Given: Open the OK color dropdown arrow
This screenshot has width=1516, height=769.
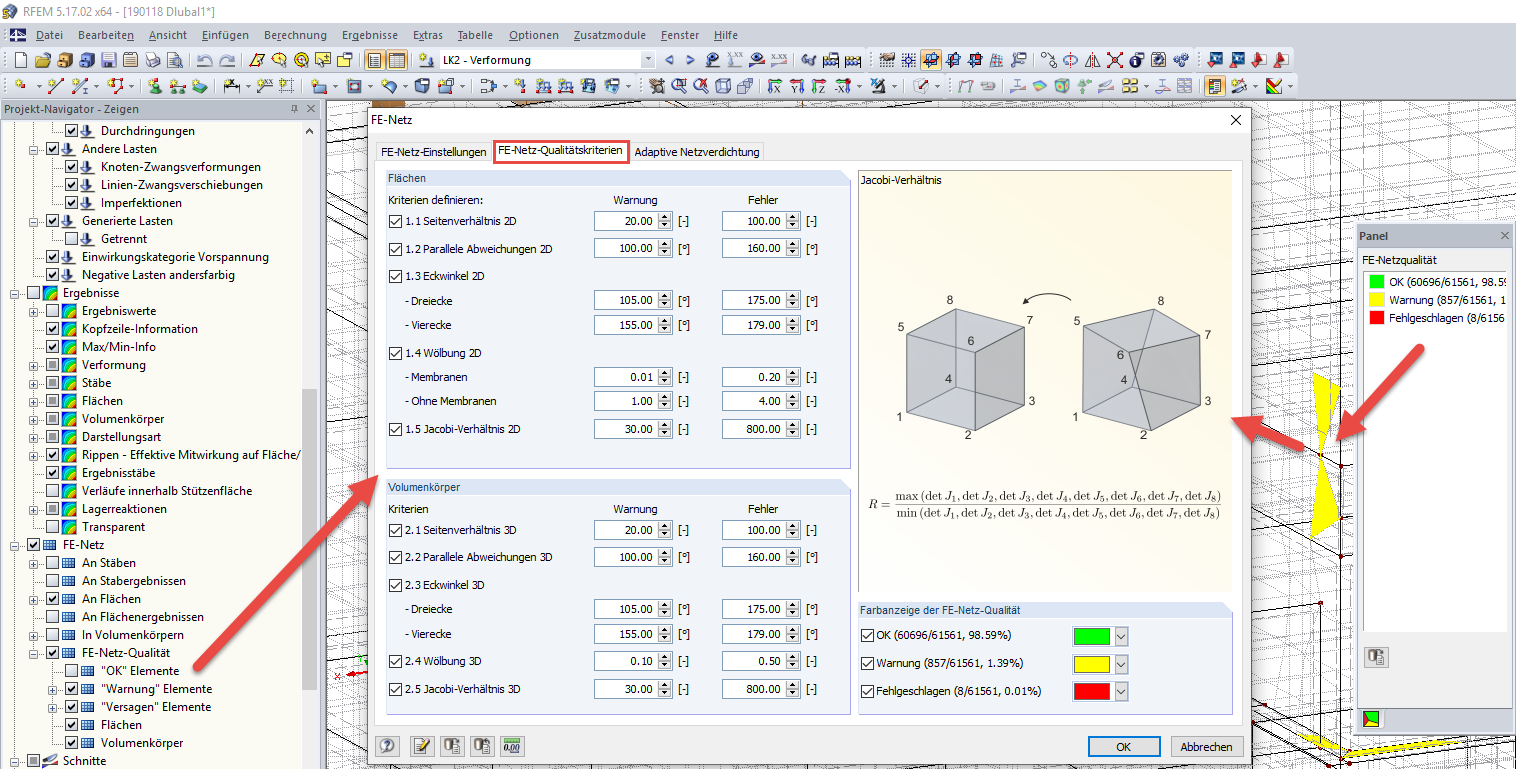Looking at the screenshot, I should 1121,636.
